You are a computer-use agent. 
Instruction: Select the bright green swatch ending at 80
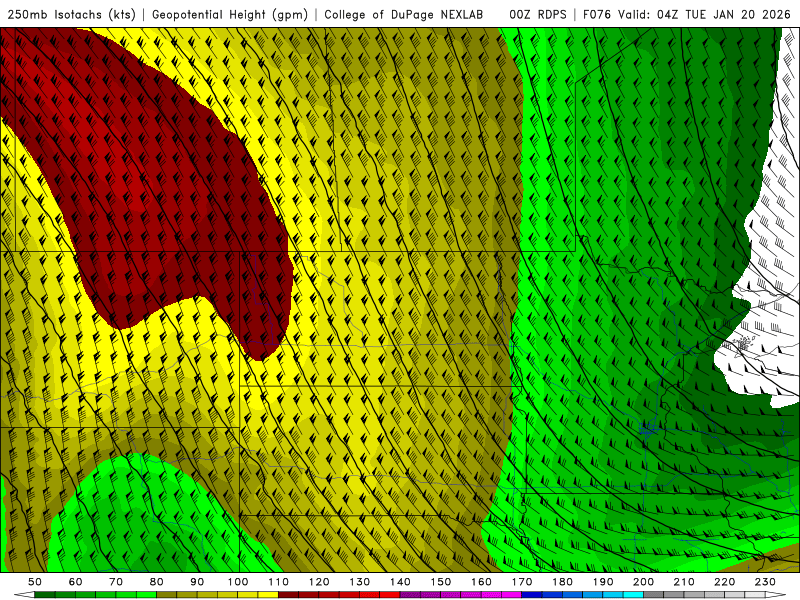click(146, 595)
